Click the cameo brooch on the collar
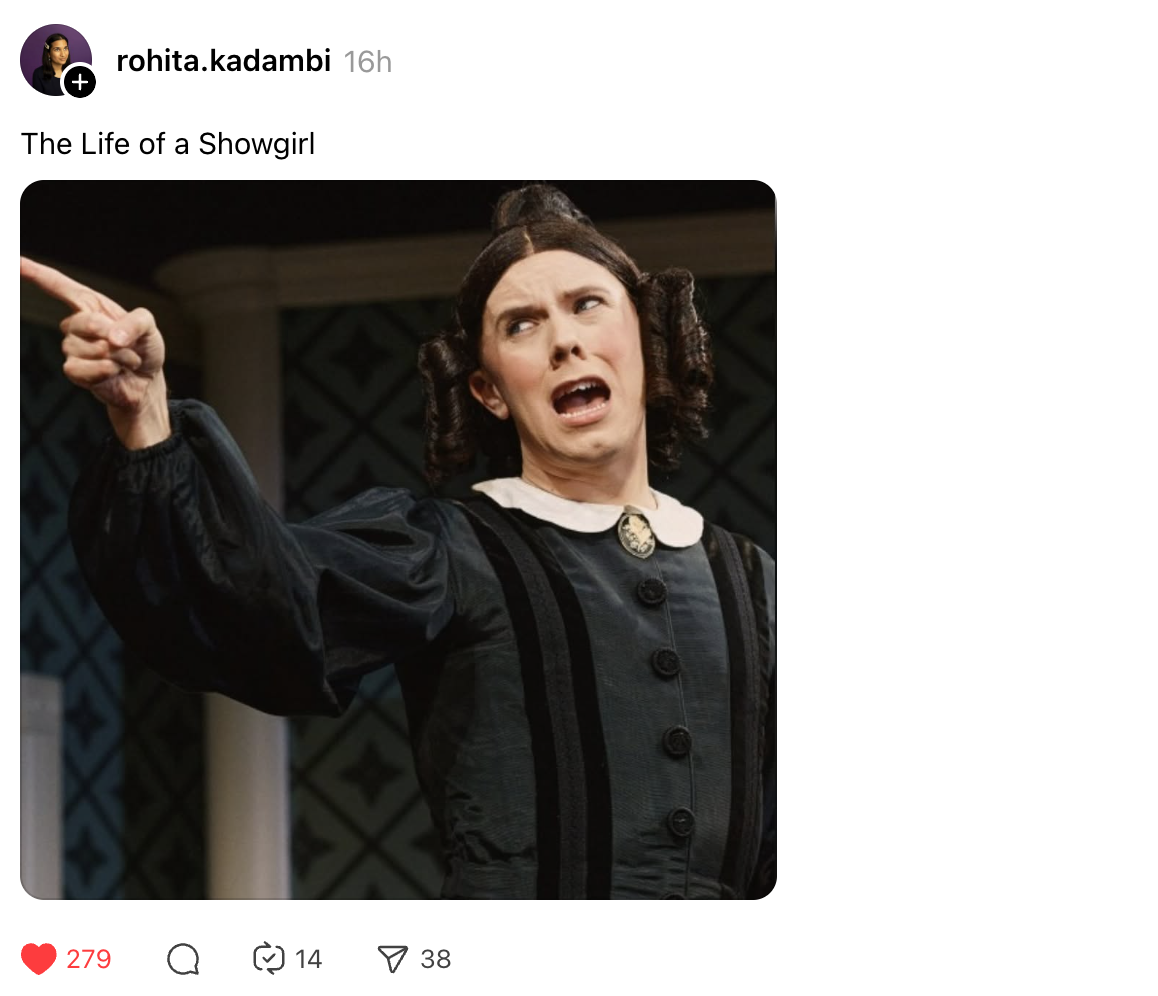This screenshot has width=1158, height=996. 636,533
